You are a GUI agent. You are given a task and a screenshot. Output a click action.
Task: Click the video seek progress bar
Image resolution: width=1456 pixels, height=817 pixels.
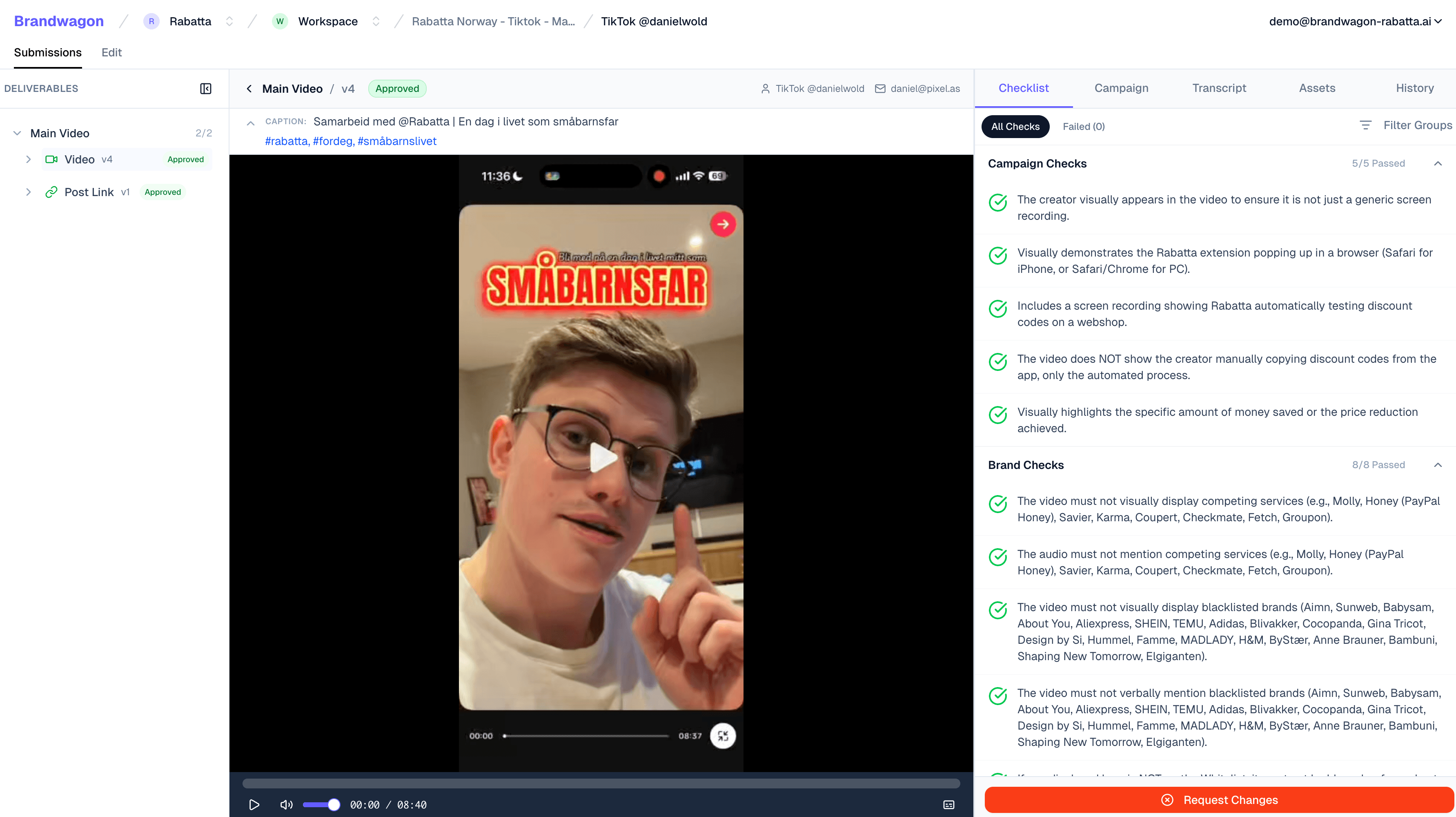(x=601, y=784)
